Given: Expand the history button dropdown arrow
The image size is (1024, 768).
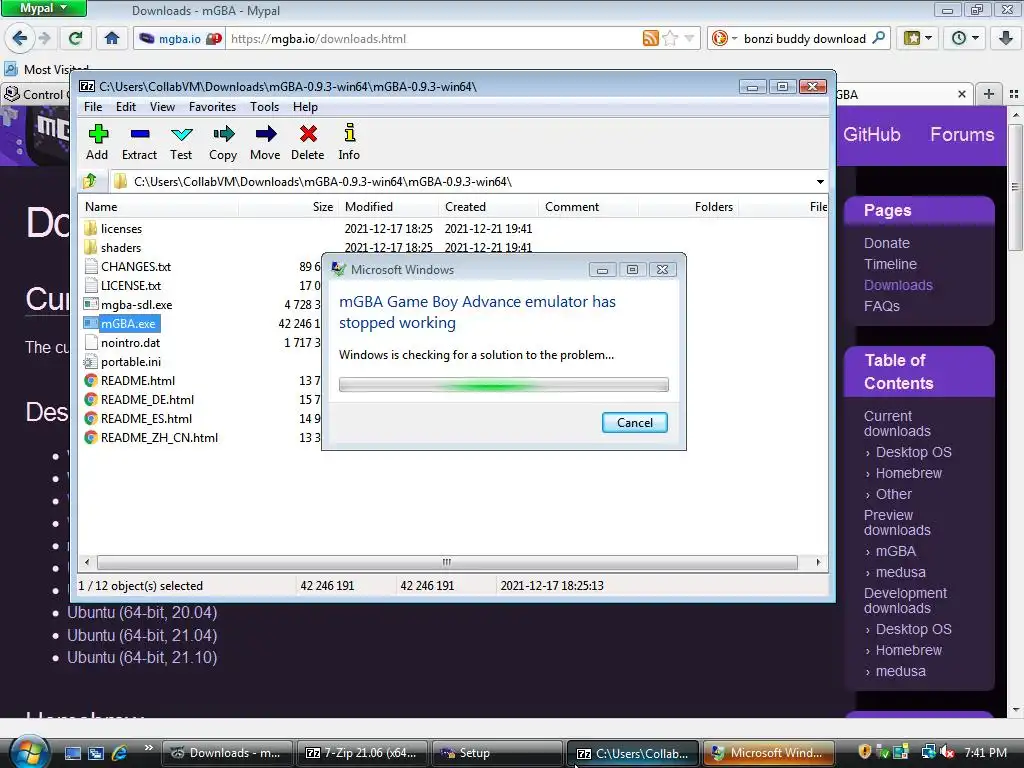Looking at the screenshot, I should point(975,39).
